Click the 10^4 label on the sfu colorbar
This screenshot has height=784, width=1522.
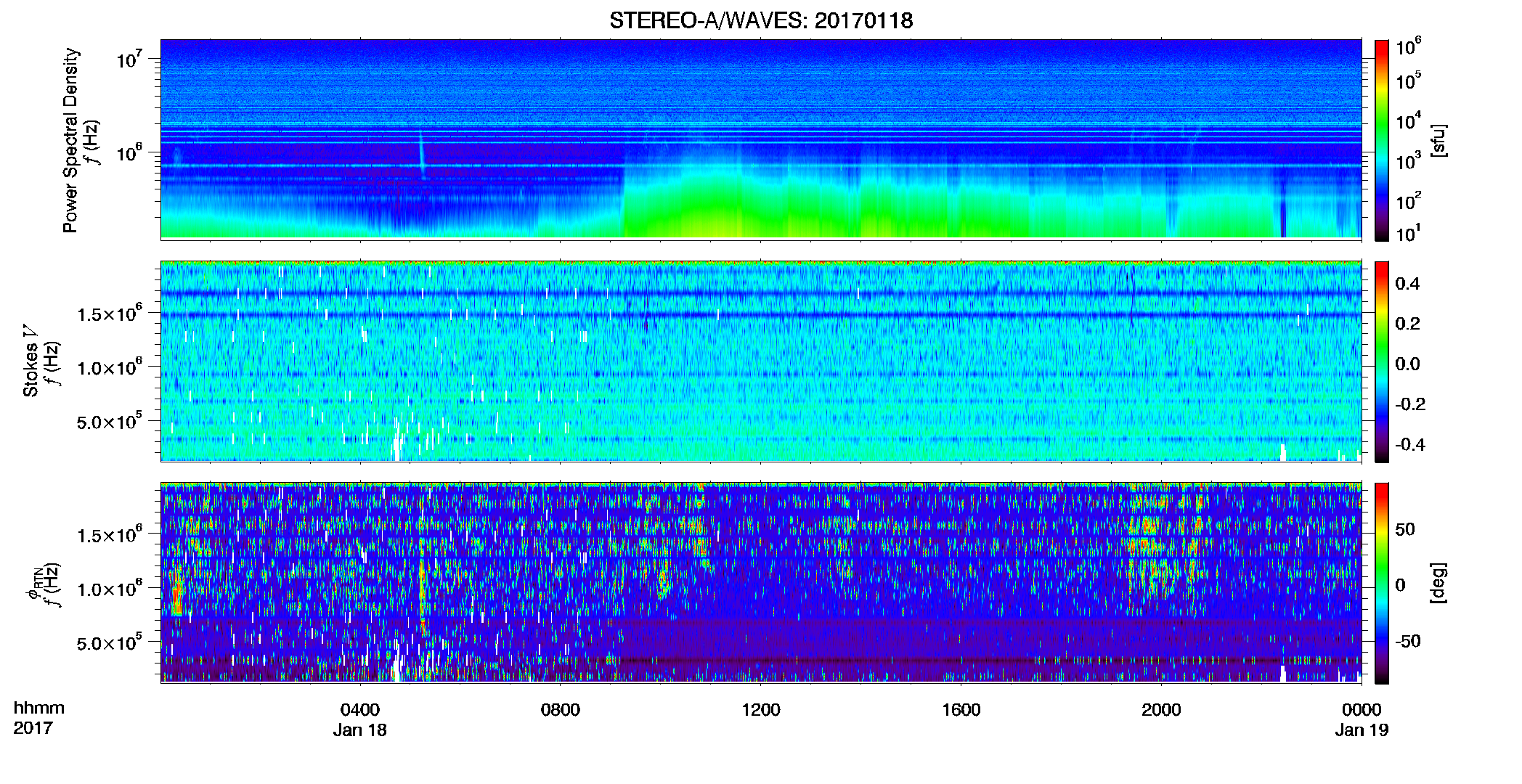[1409, 121]
